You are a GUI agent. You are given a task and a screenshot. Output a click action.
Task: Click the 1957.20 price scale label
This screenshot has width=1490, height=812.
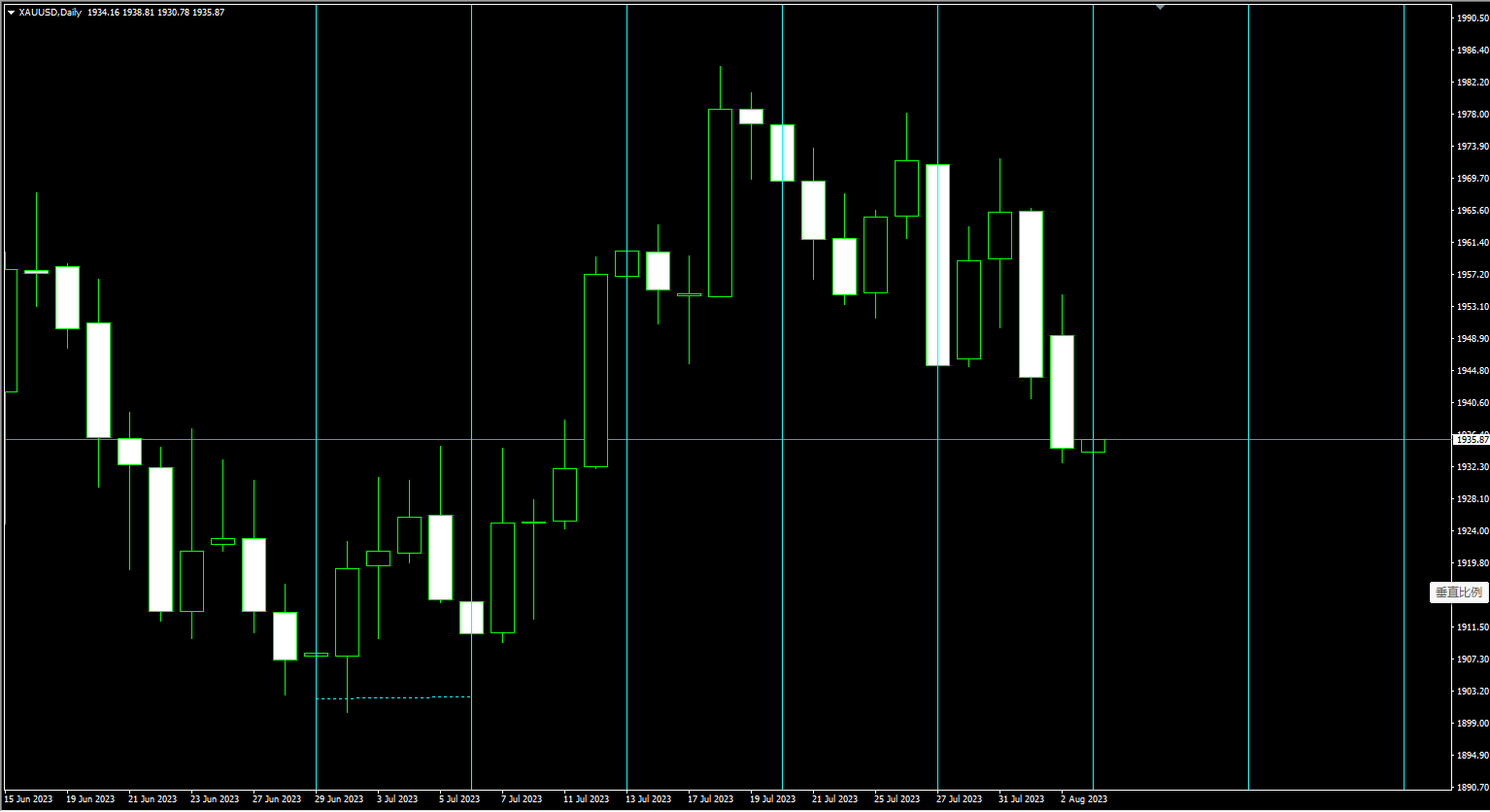pyautogui.click(x=1473, y=275)
